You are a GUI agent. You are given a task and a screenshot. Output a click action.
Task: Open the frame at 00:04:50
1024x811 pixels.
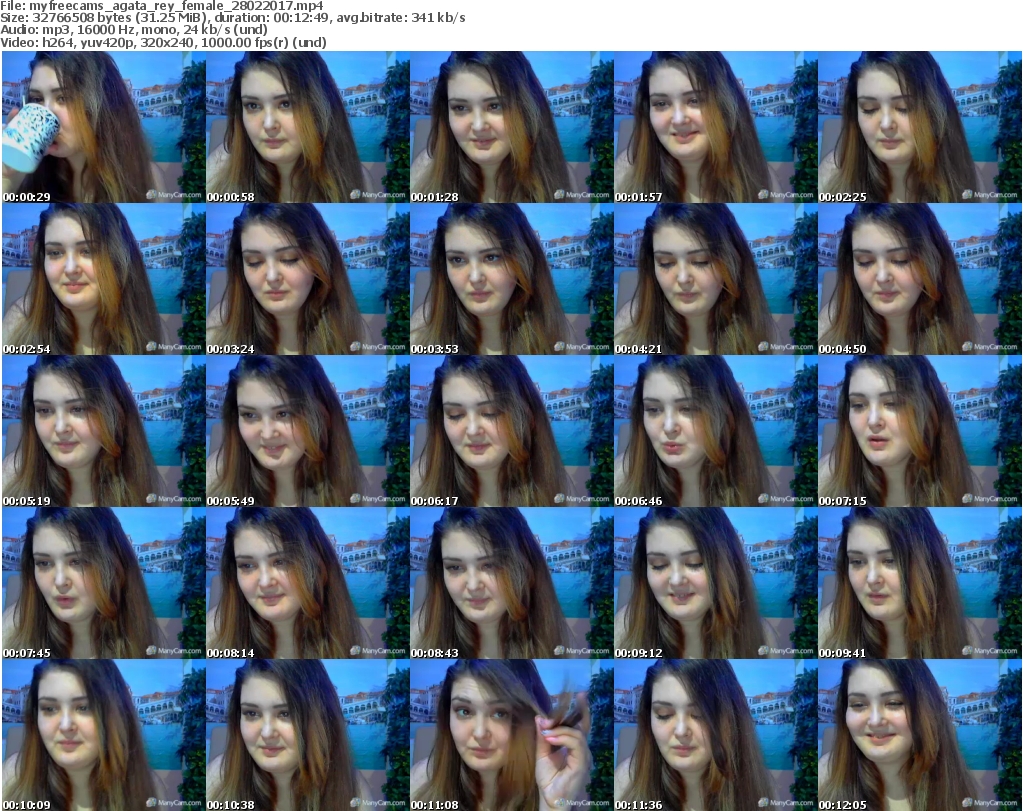pos(920,279)
